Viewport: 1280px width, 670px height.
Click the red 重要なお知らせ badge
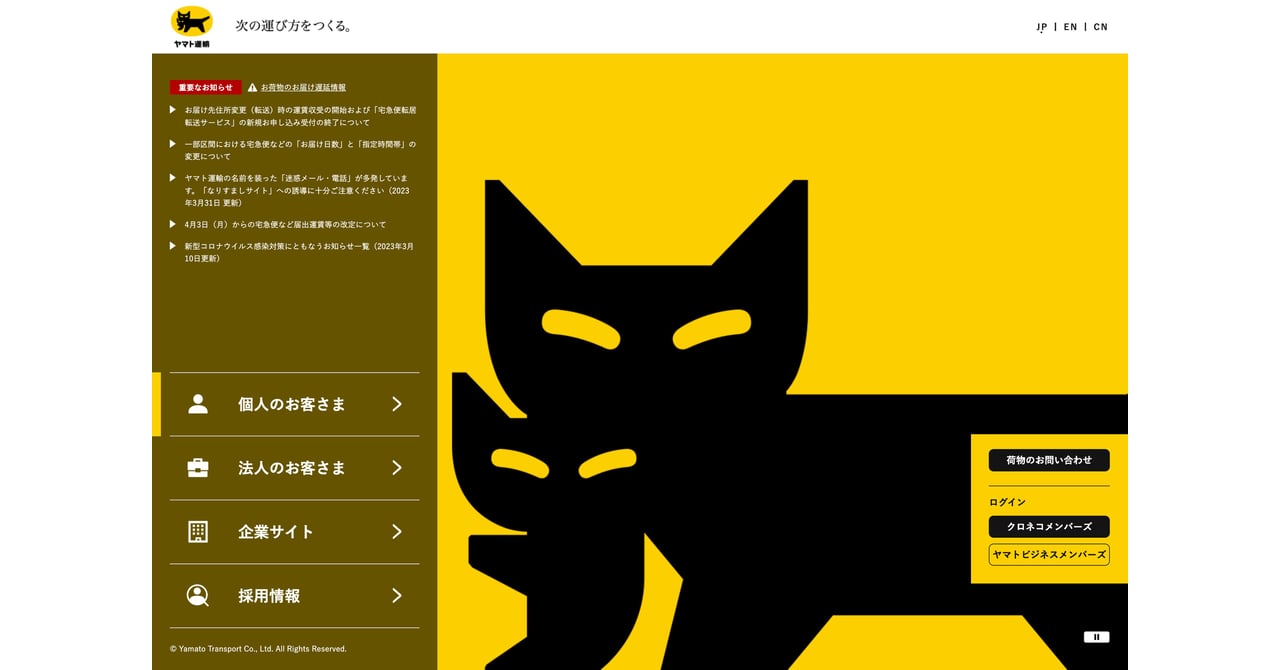[x=206, y=87]
